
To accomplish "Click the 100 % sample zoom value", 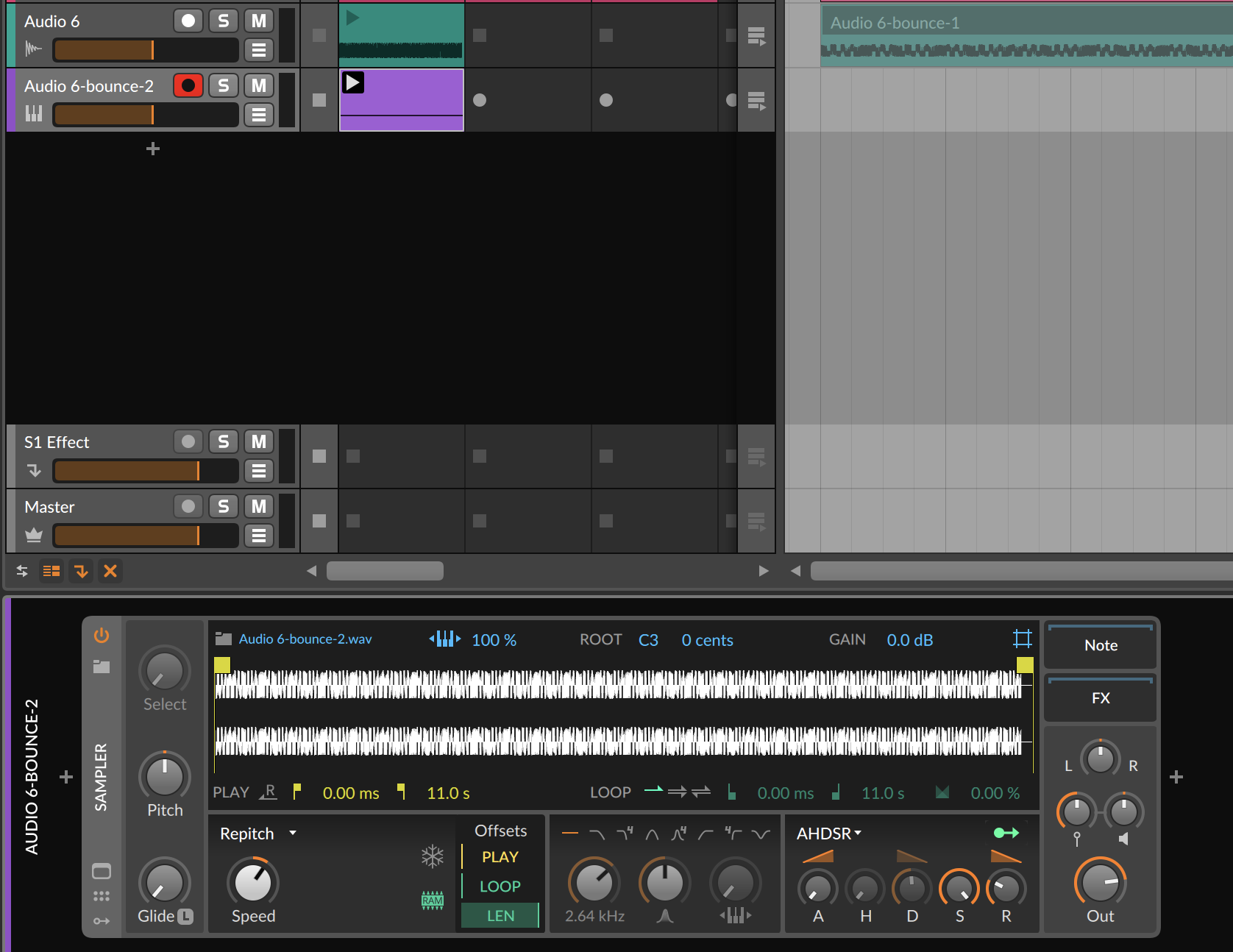I will coord(494,640).
